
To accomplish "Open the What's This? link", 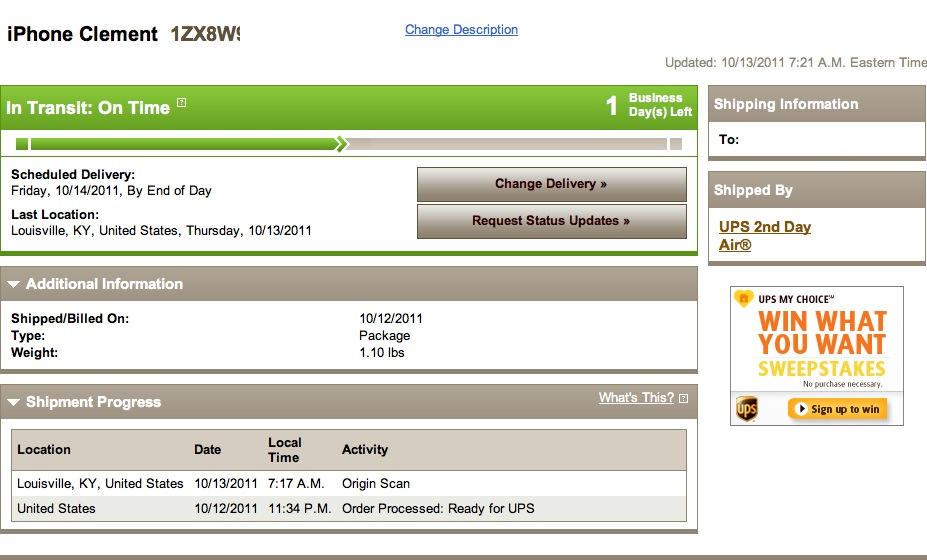I will 636,397.
